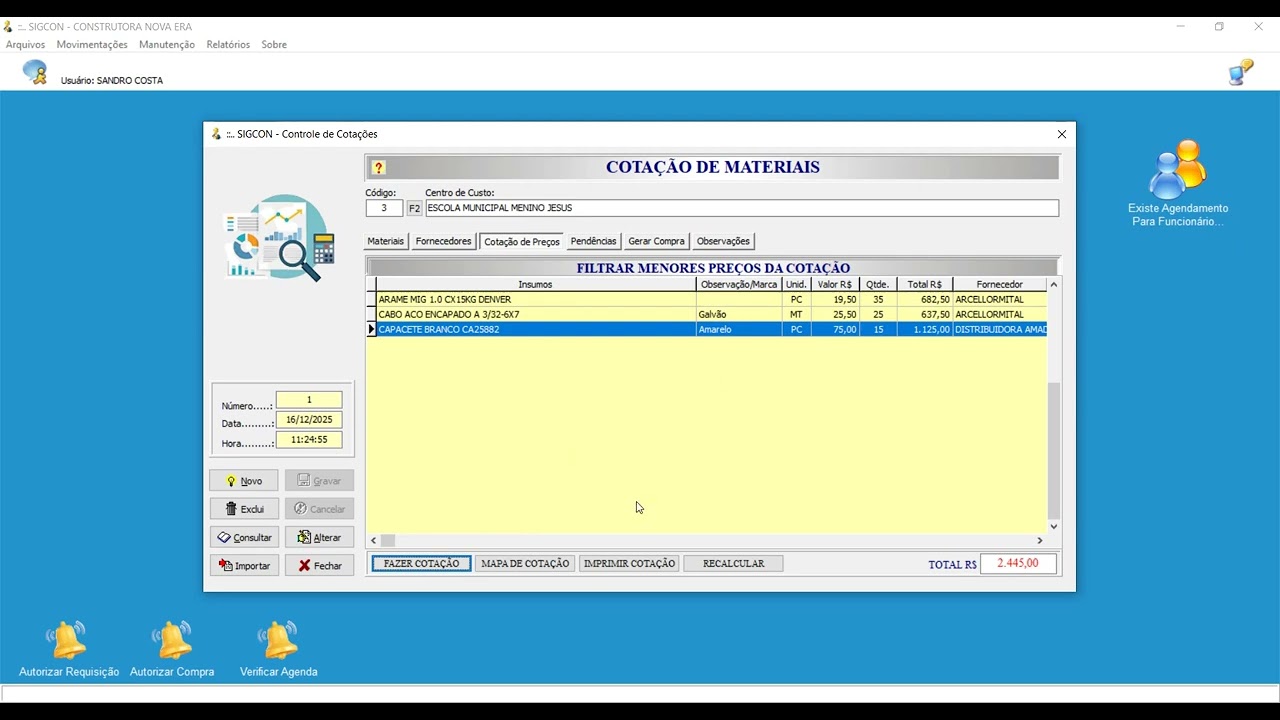Click the Galvão brand cell
Screen dimensions: 1280x720
[739, 315]
